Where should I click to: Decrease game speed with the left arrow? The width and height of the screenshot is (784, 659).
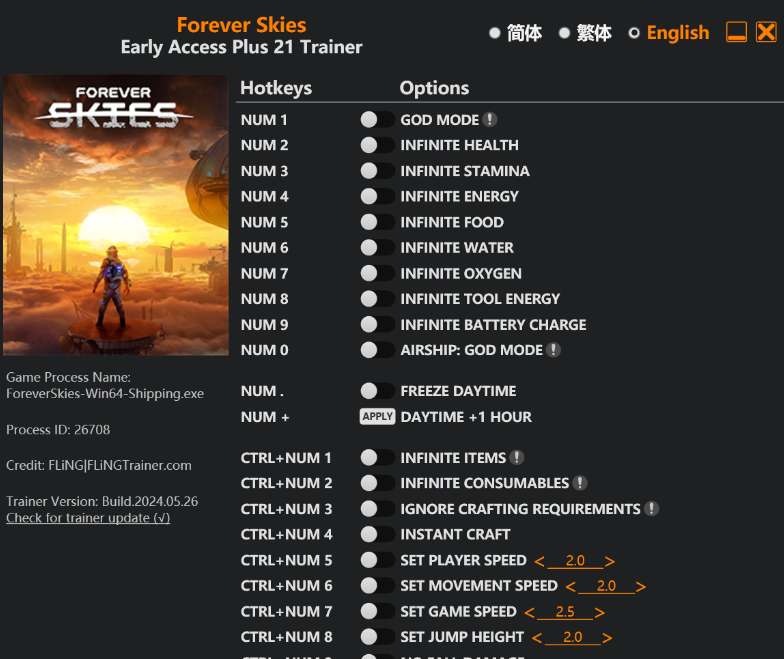point(530,612)
